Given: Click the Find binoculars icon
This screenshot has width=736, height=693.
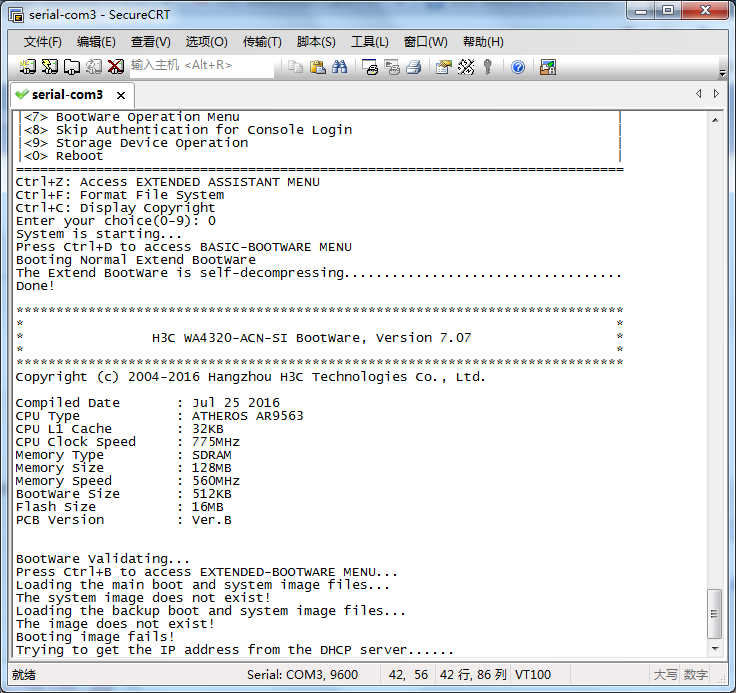Looking at the screenshot, I should click(339, 67).
